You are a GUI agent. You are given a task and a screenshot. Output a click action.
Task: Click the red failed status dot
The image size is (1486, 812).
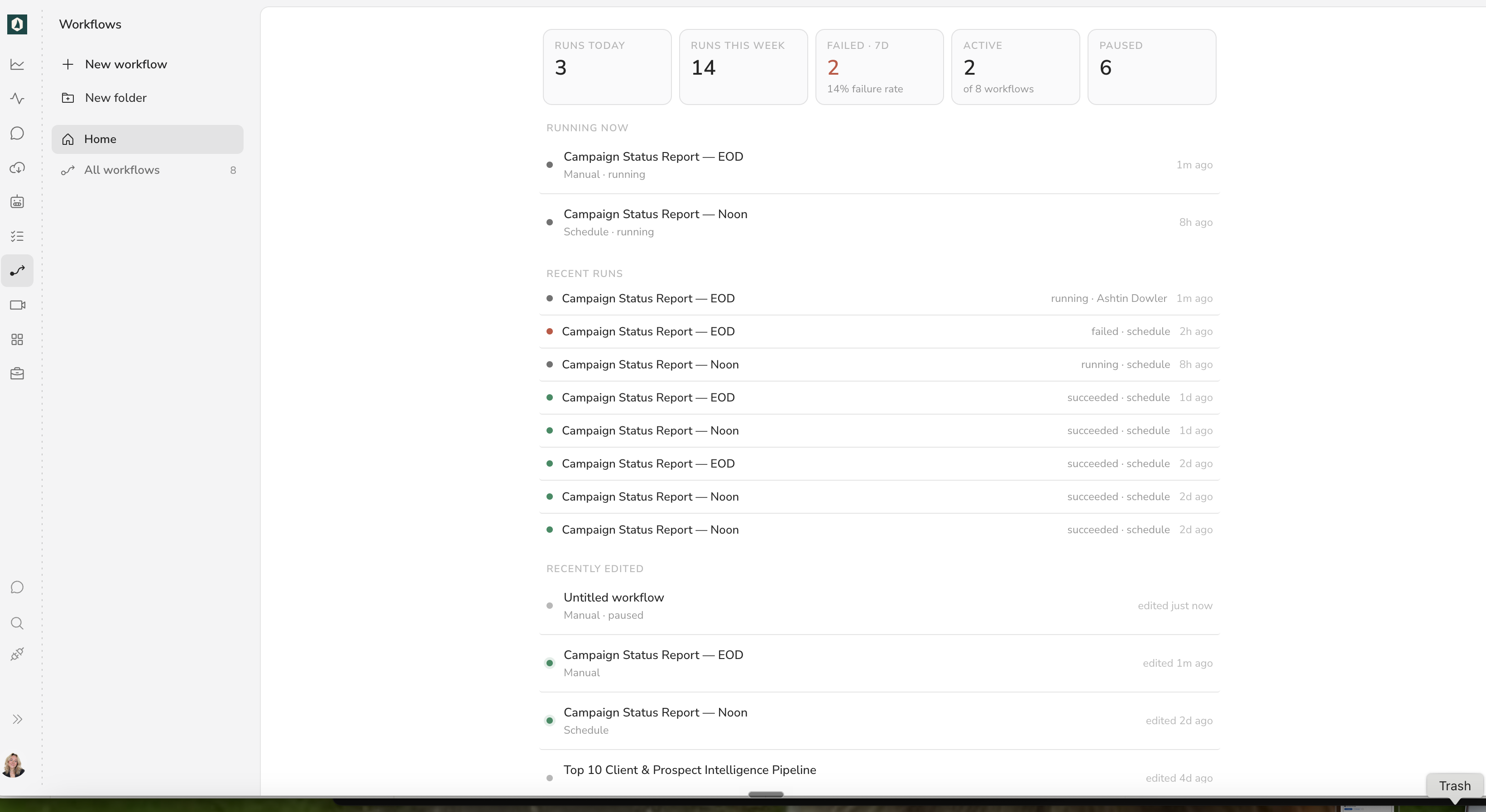tap(550, 332)
